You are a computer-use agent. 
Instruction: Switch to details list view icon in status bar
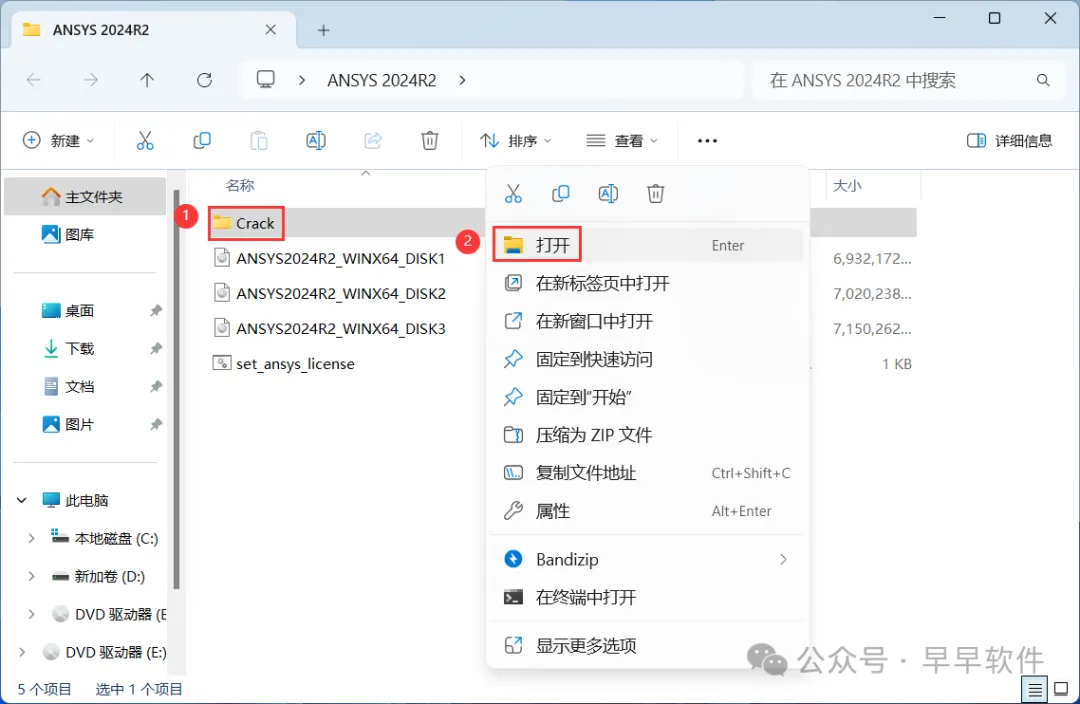1034,689
